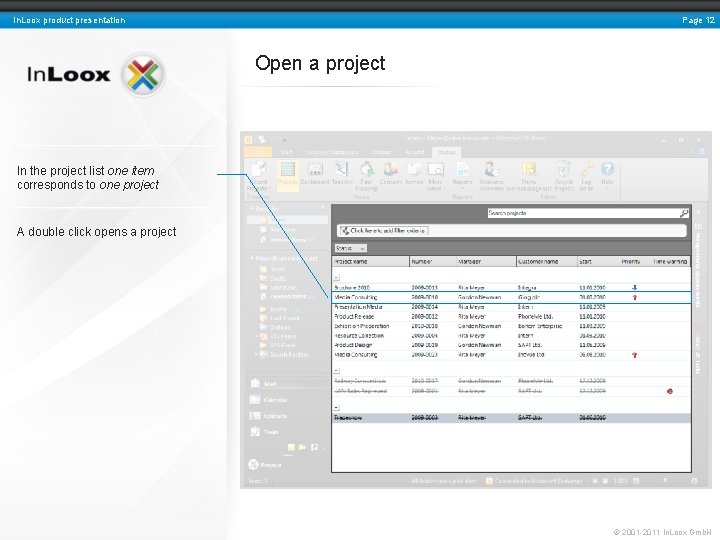The image size is (720, 540).
Task: Click customer Bonam Enterprise cell
Action: [540, 326]
